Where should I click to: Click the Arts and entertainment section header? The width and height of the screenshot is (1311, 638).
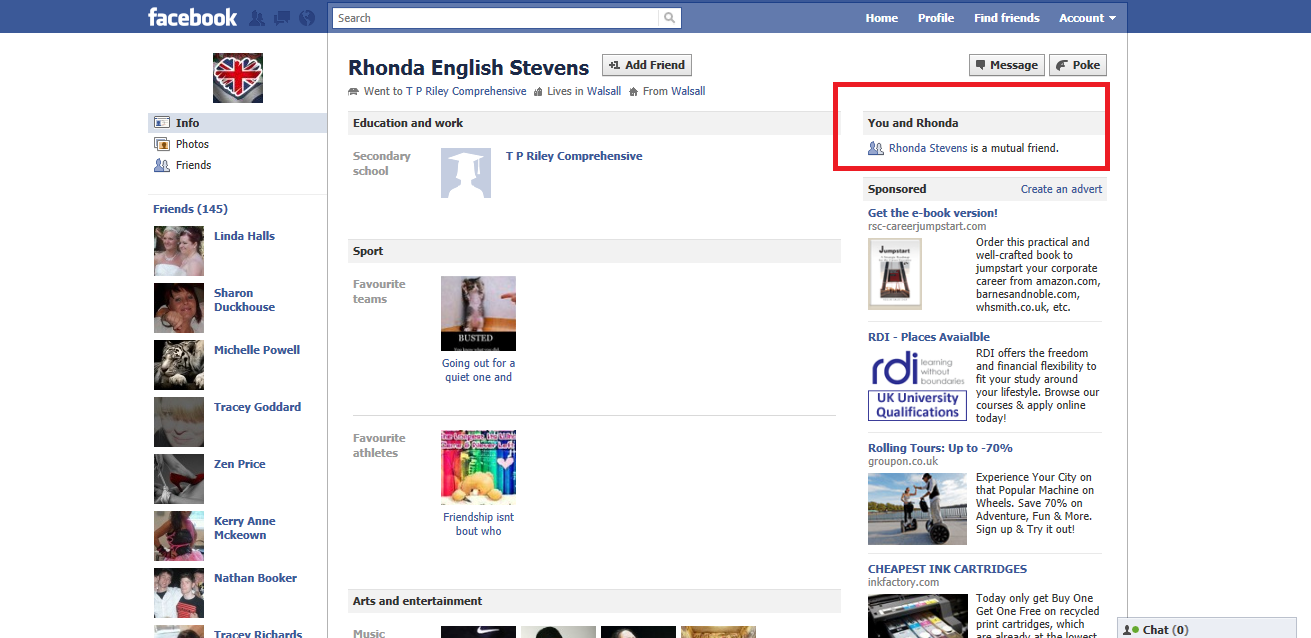pyautogui.click(x=594, y=601)
